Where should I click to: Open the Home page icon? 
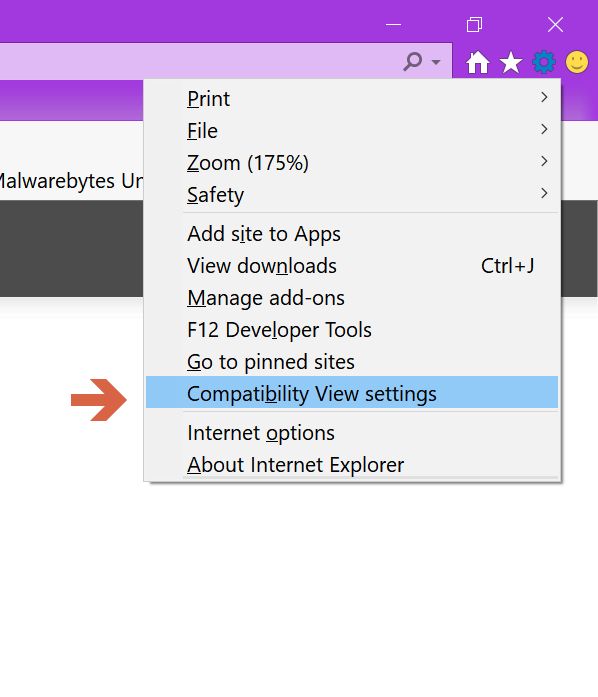tap(478, 62)
